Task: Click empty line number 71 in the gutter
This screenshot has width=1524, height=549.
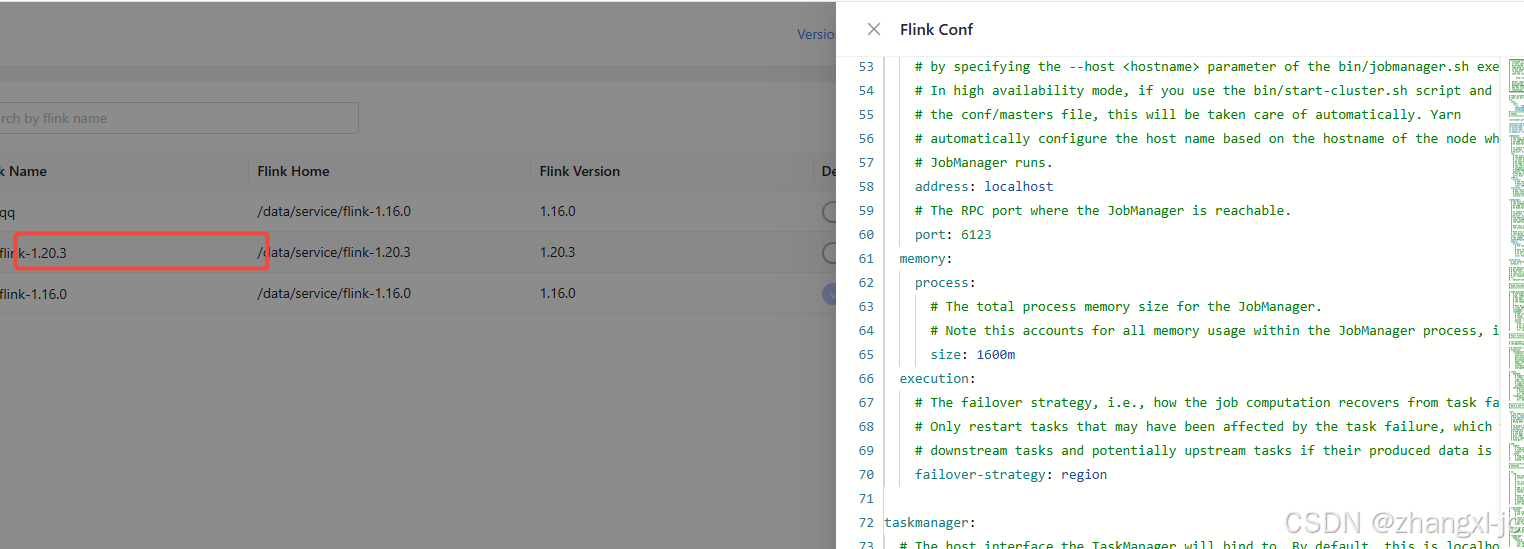Action: coord(866,498)
